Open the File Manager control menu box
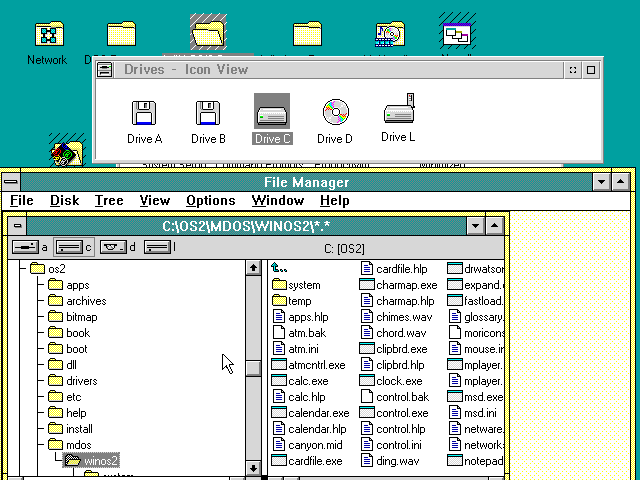The image size is (640, 480). pos(11,182)
